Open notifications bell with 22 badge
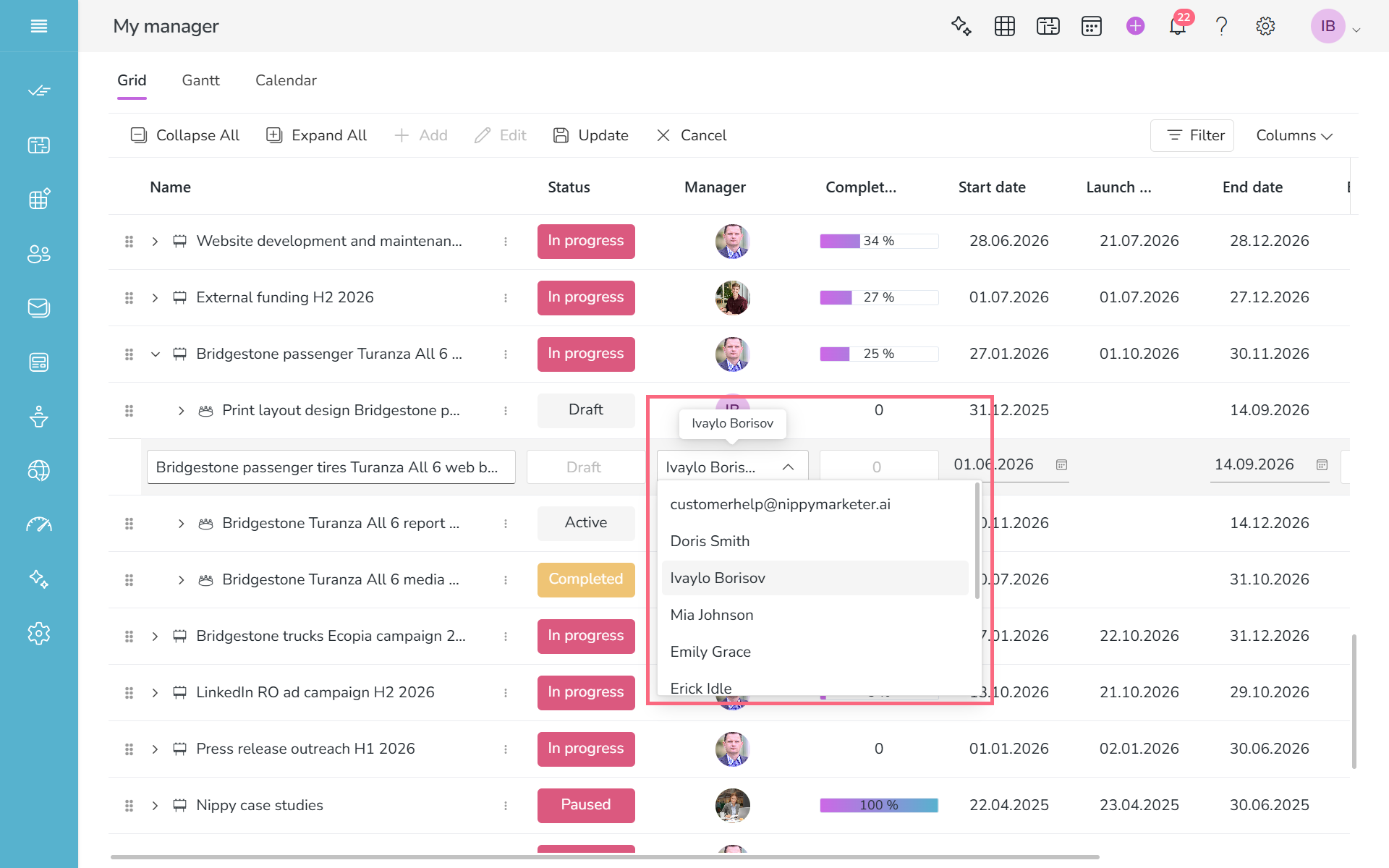Image resolution: width=1389 pixels, height=868 pixels. 1178,26
